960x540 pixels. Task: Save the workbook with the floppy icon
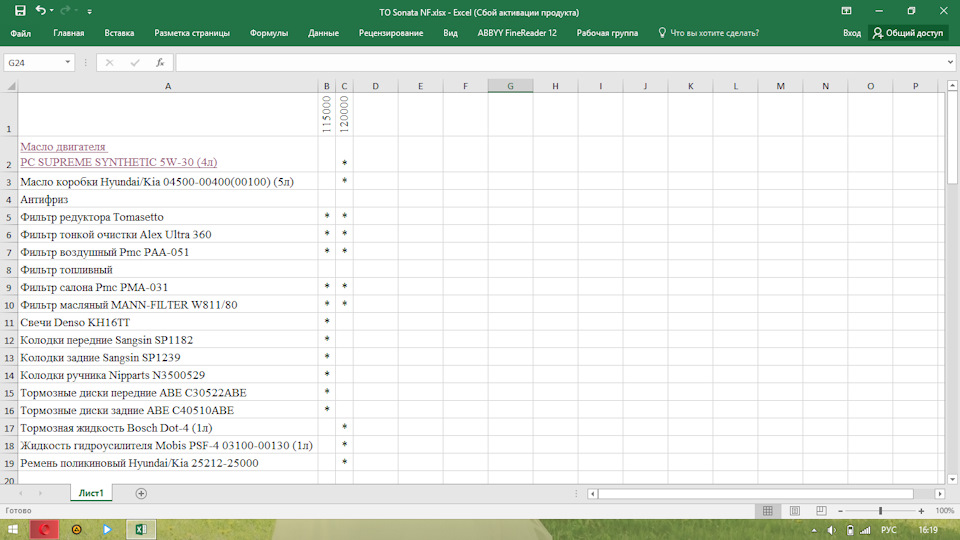coord(20,11)
